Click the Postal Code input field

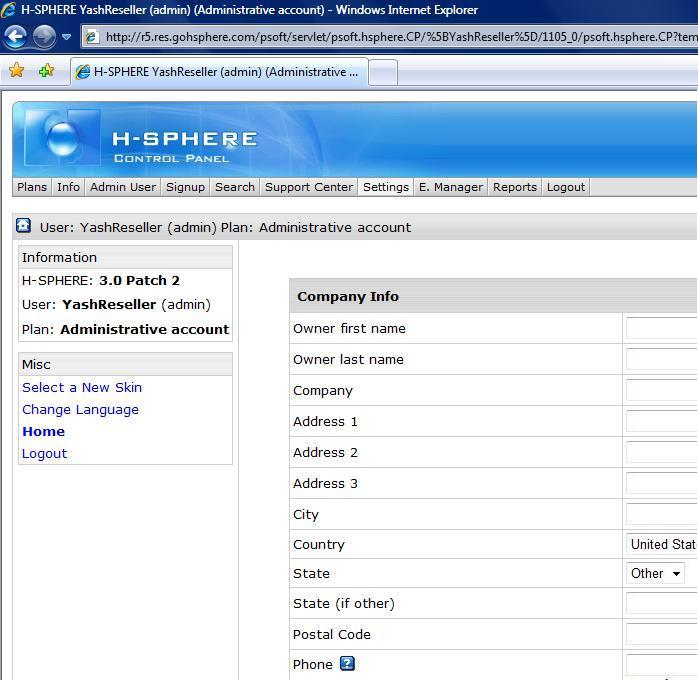click(x=661, y=634)
